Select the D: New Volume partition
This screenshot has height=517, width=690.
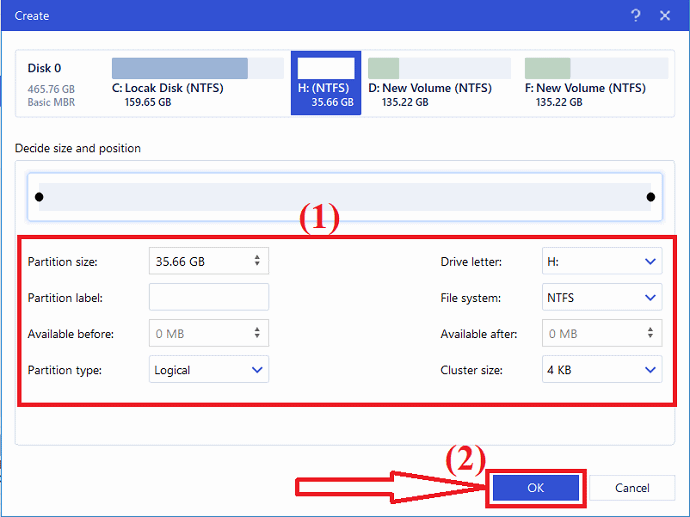pyautogui.click(x=439, y=83)
